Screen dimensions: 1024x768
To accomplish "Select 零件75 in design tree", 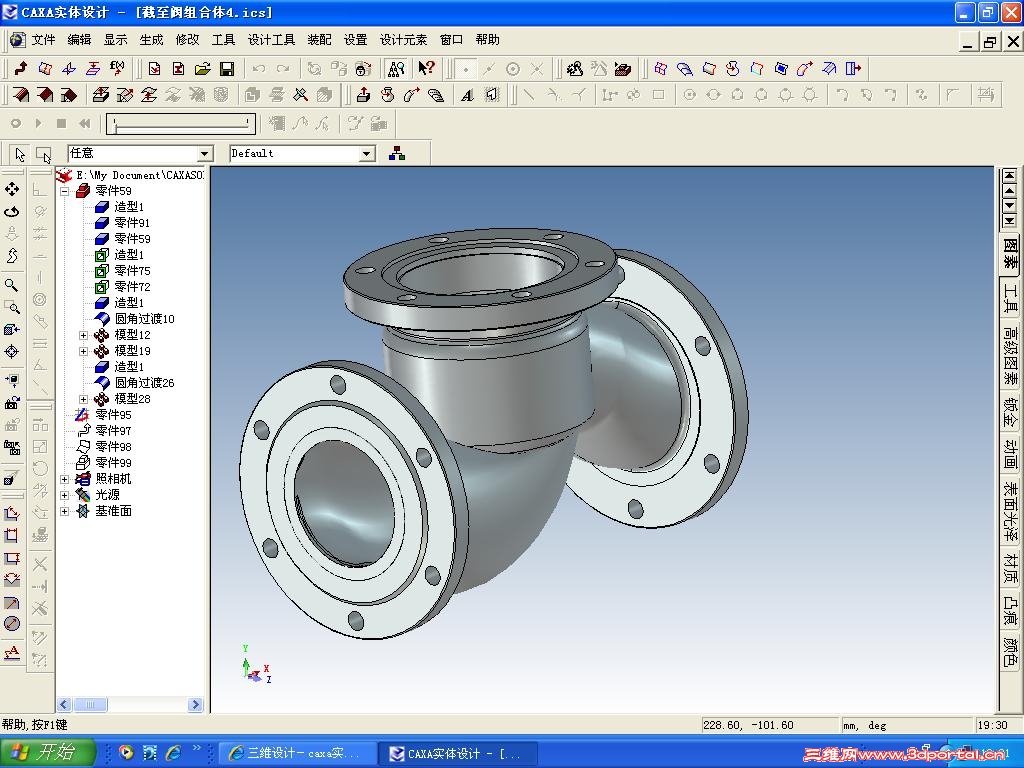I will [132, 271].
